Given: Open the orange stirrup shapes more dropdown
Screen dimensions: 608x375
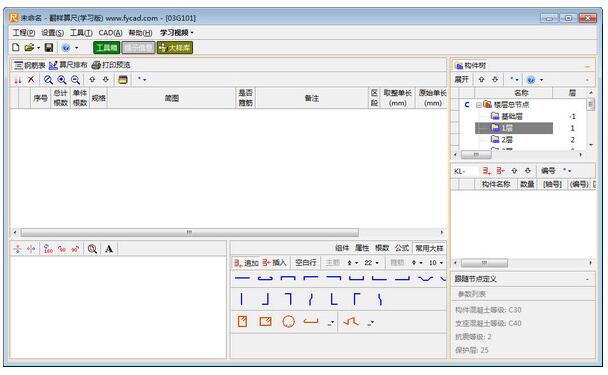Looking at the screenshot, I should 331,323.
